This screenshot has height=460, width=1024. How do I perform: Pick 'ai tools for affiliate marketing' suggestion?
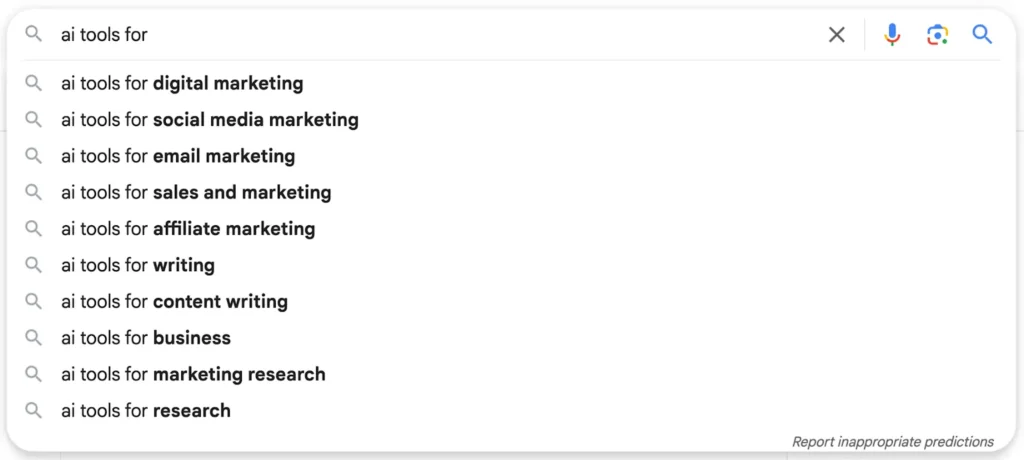click(511, 229)
